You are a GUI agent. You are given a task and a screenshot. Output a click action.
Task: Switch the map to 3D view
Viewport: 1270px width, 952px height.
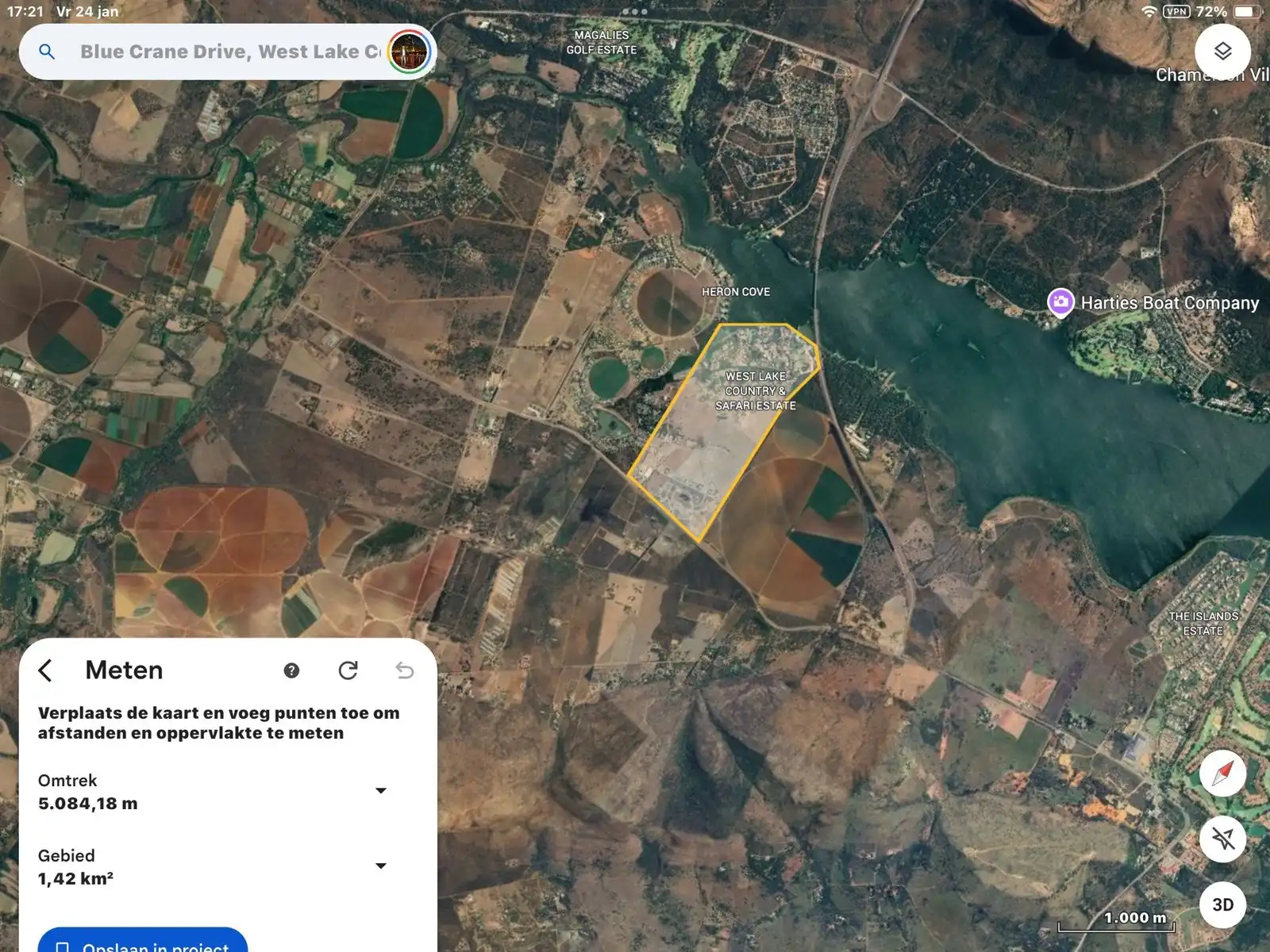coord(1222,904)
